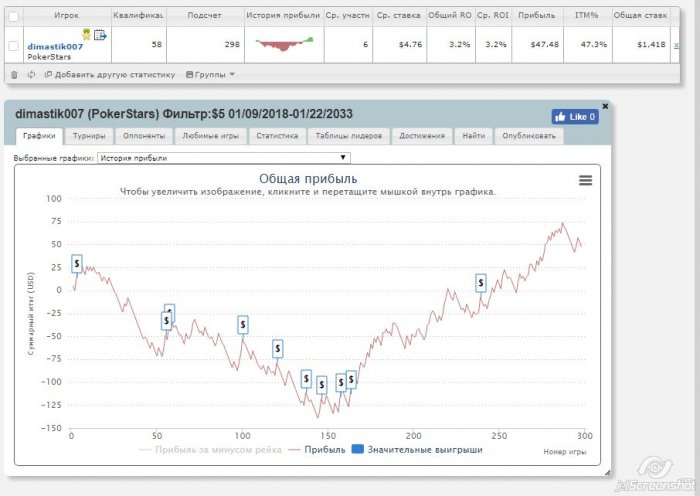Viewport: 700px width, 496px height.
Task: Sort by the Ср. ставка column header
Action: 399,15
